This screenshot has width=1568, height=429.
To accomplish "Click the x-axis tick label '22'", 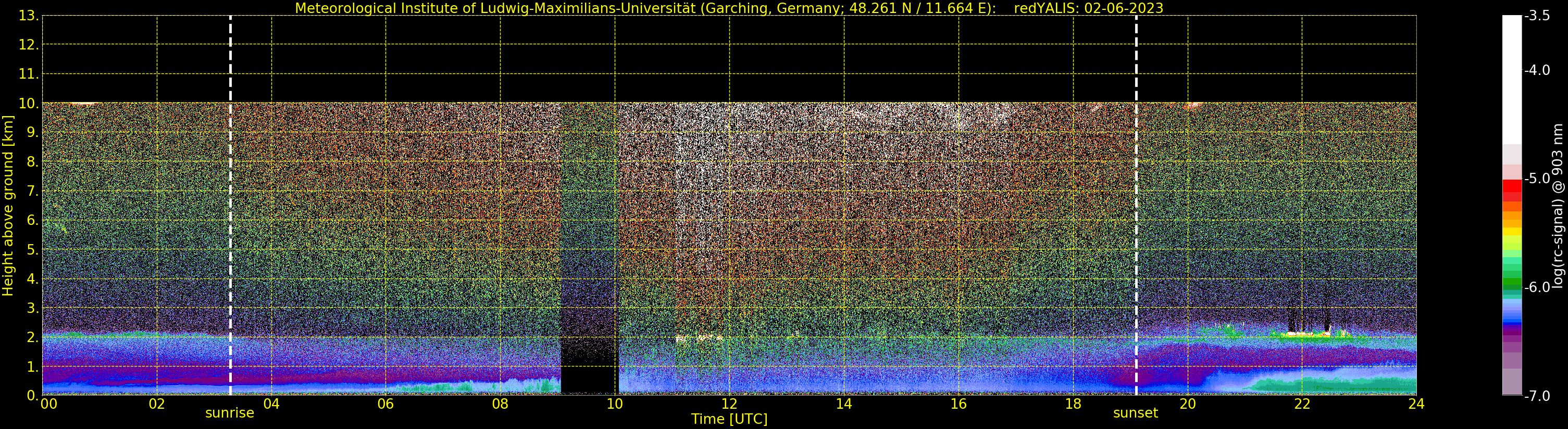I will pos(1301,404).
